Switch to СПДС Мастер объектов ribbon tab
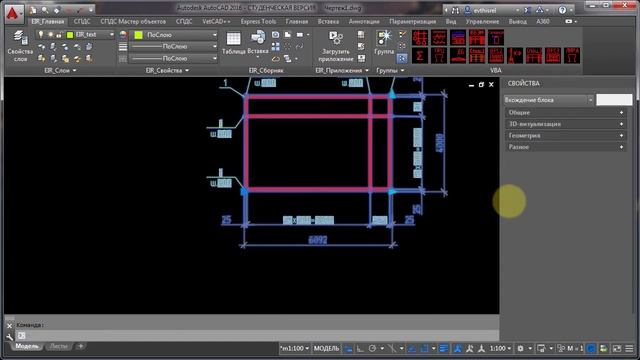640x360 pixels. (x=133, y=21)
